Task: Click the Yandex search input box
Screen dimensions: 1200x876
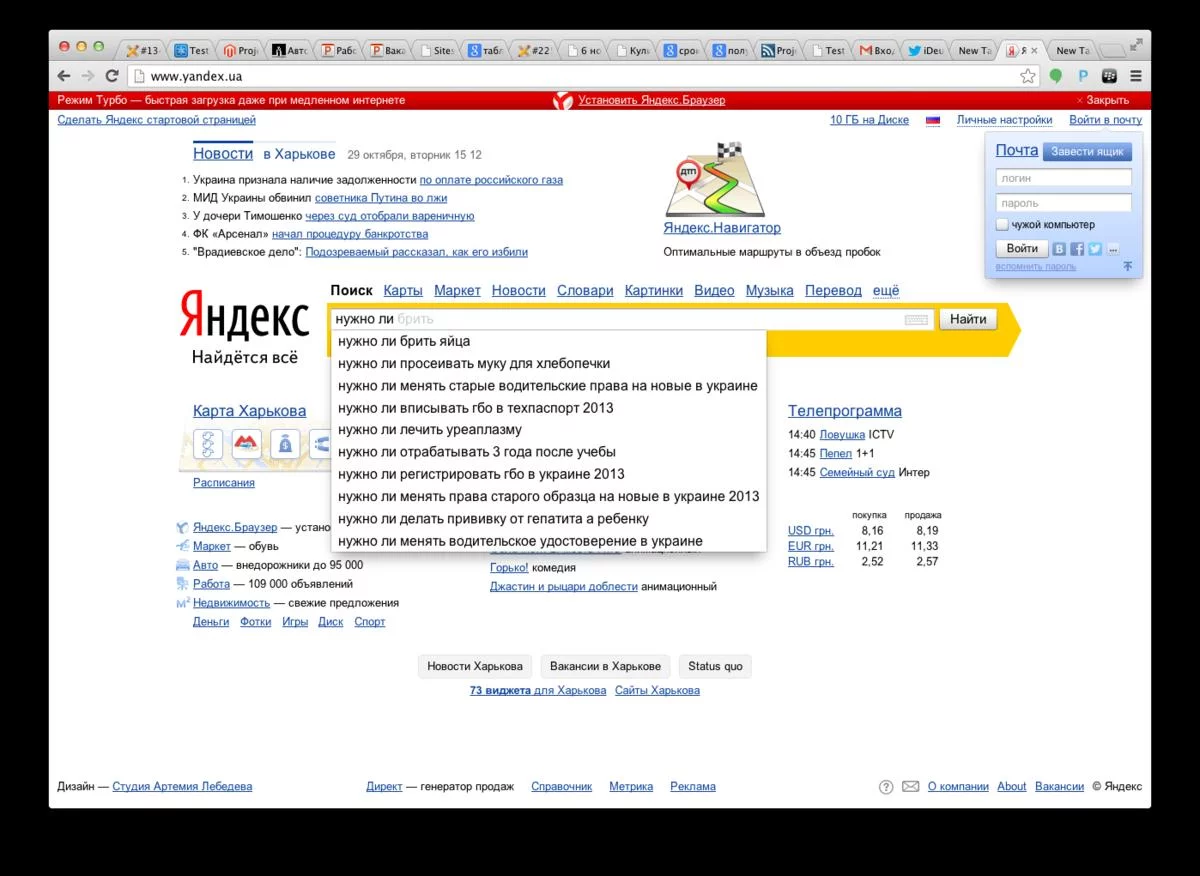Action: 630,320
